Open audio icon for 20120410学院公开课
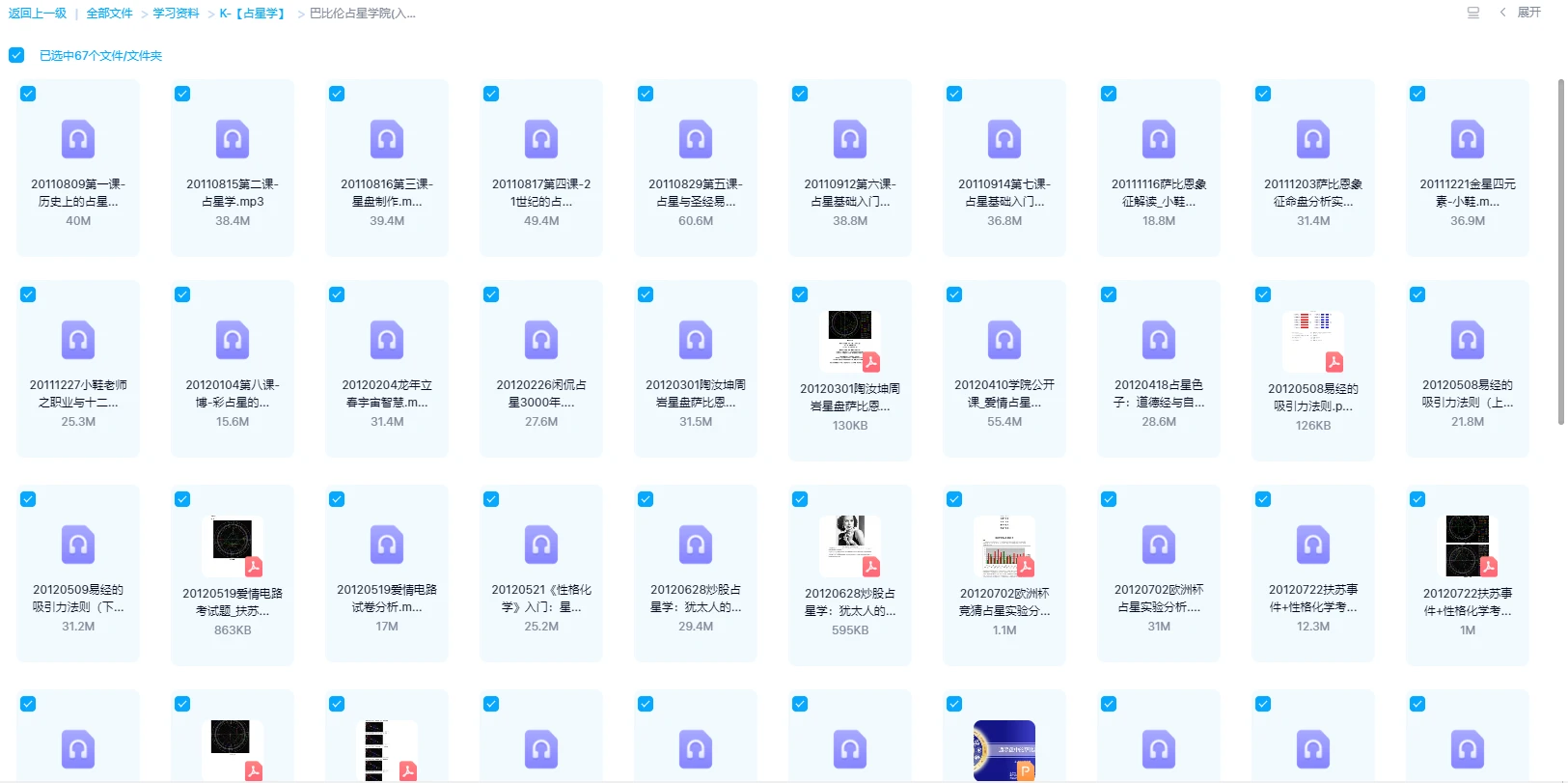The height and width of the screenshot is (783, 1568). pyautogui.click(x=1004, y=340)
